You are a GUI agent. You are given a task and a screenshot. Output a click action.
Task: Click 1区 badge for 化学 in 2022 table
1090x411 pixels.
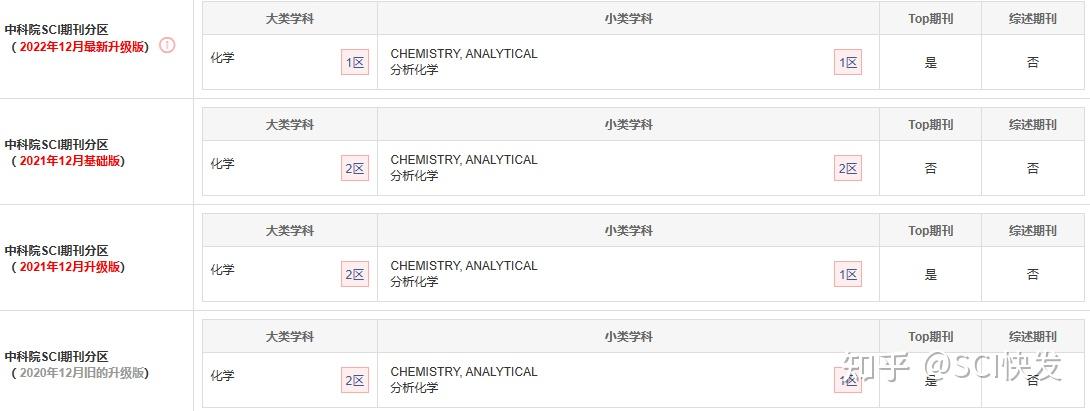355,63
